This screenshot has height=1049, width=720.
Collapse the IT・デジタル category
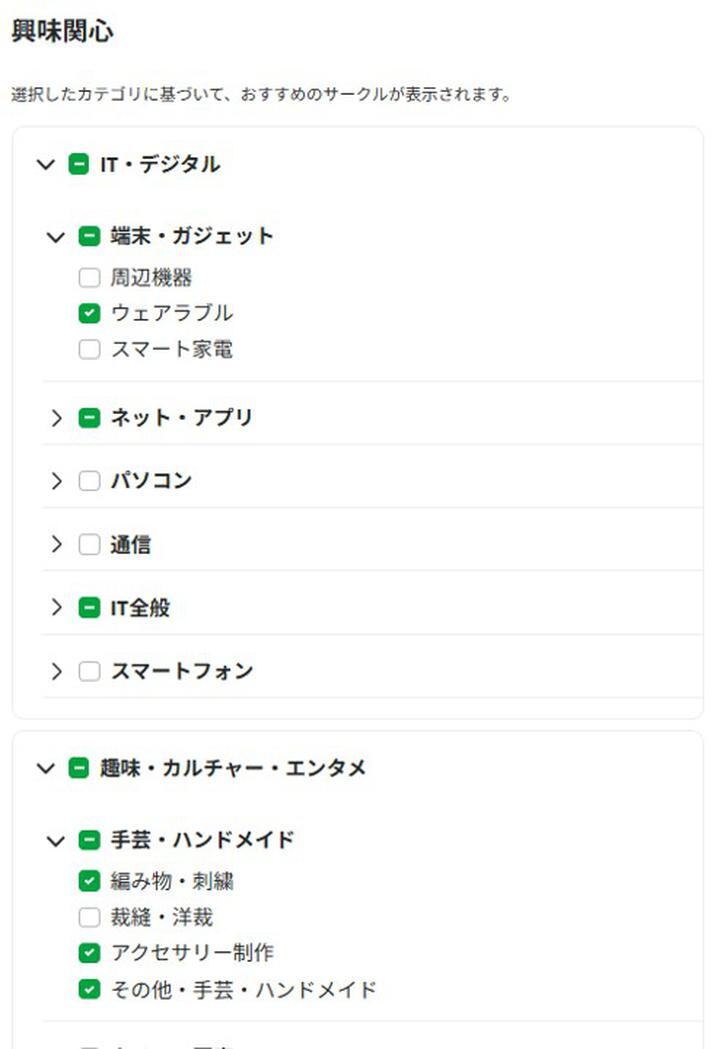pos(45,165)
